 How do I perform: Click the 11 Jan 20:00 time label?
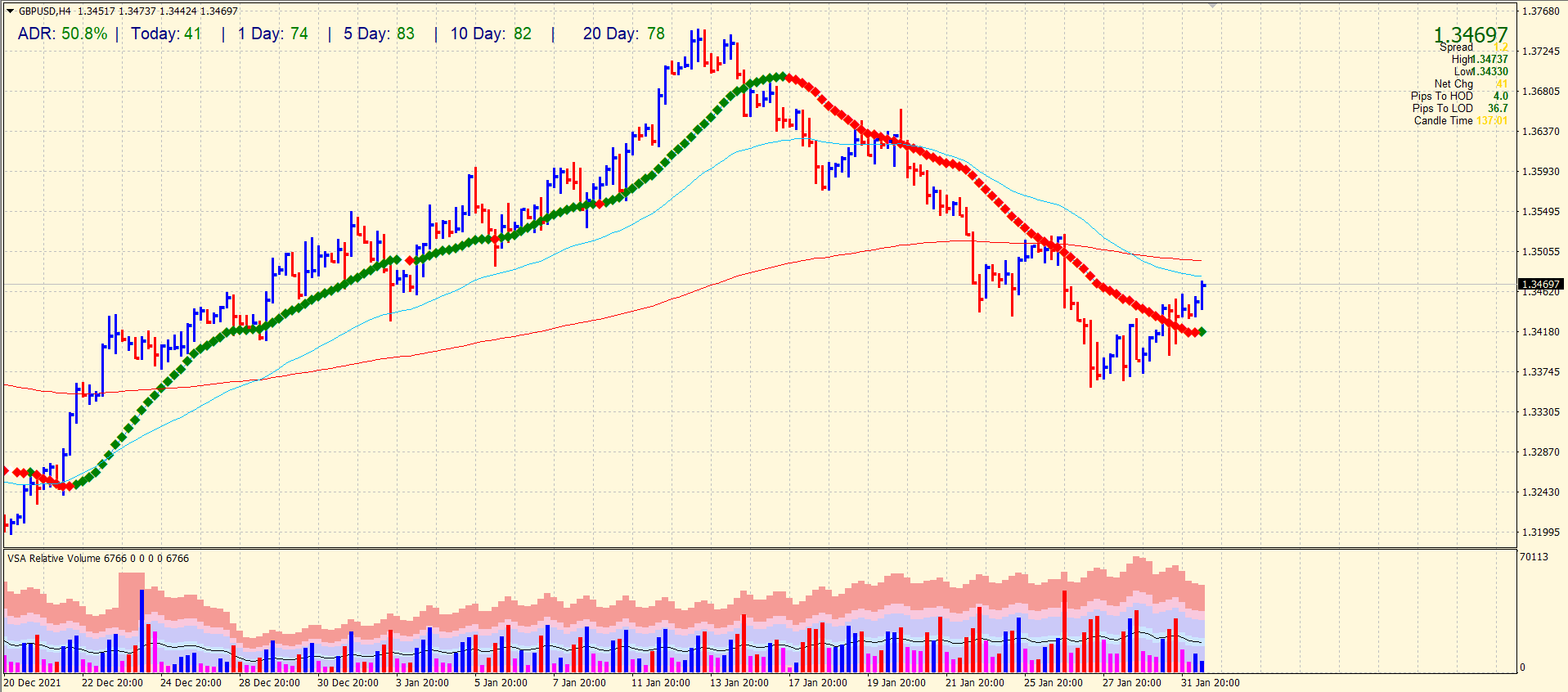661,682
